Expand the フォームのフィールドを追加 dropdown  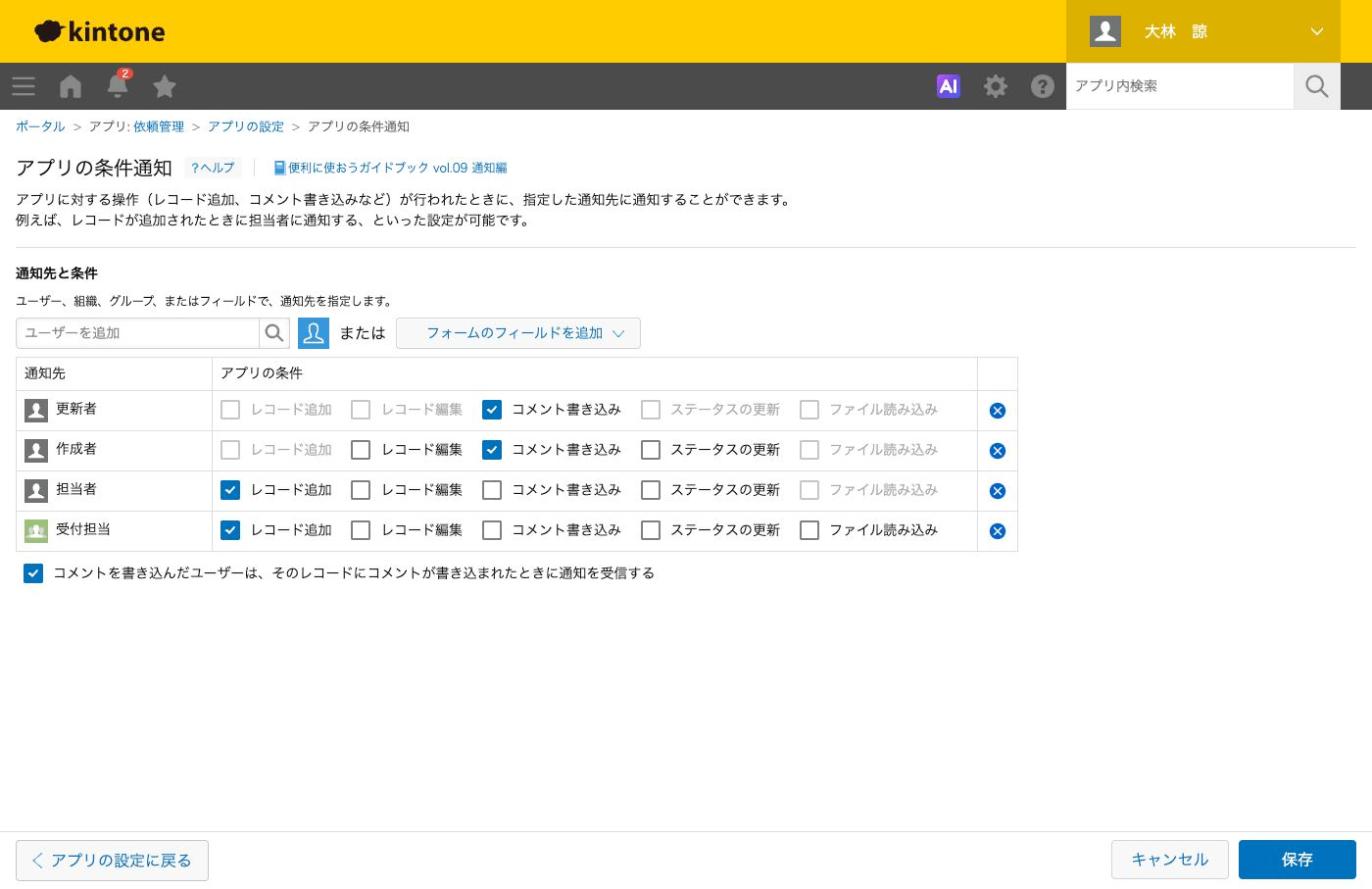[518, 333]
